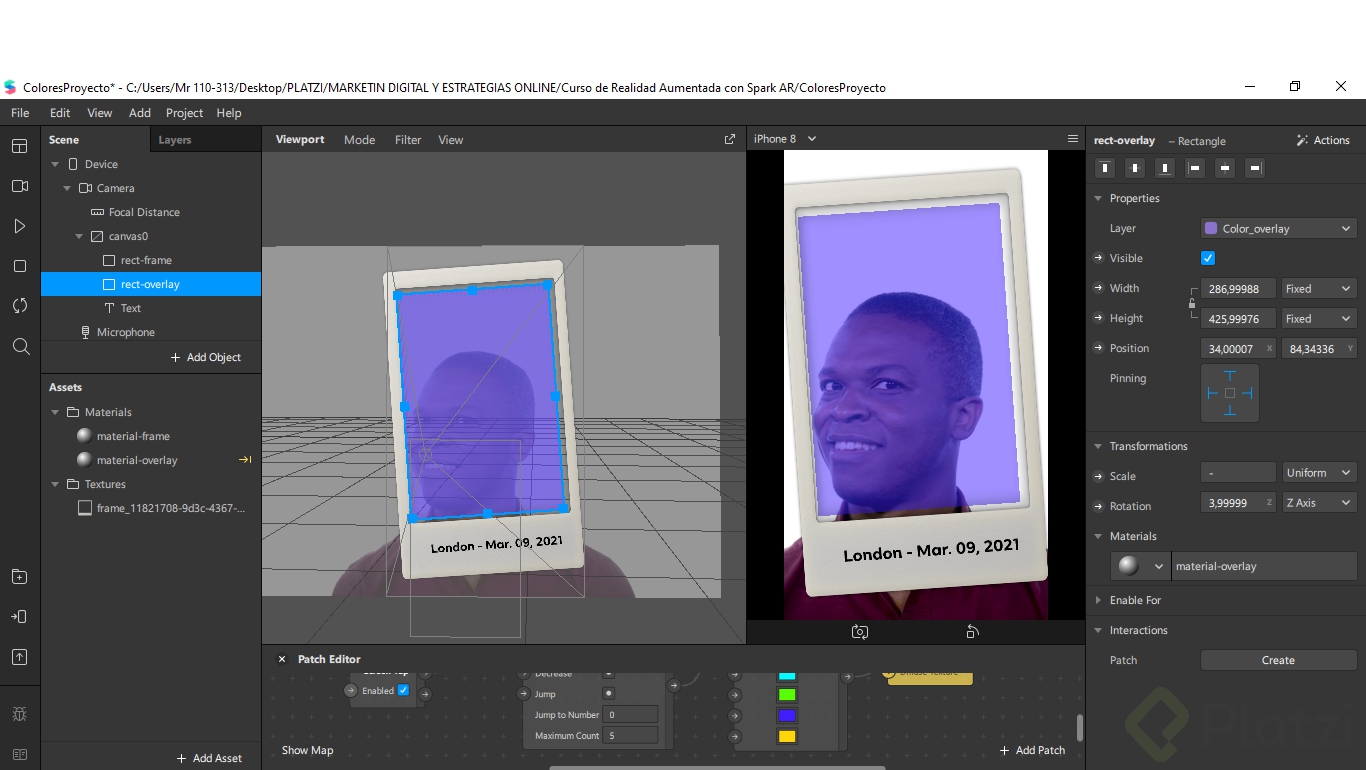Image resolution: width=1366 pixels, height=770 pixels.
Task: Open the Layer Color_overlay dropdown
Action: click(x=1278, y=228)
